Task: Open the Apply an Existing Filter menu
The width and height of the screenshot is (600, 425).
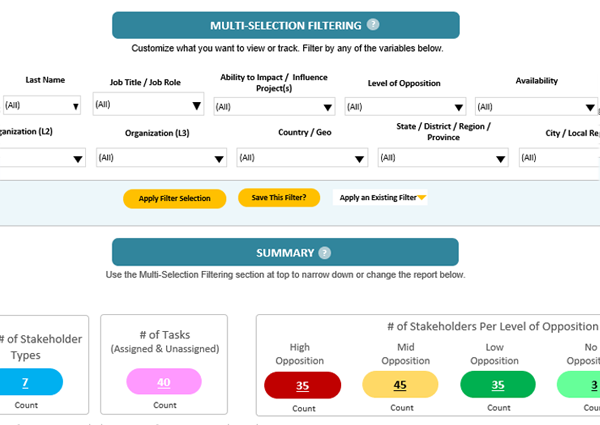Action: pyautogui.click(x=380, y=197)
